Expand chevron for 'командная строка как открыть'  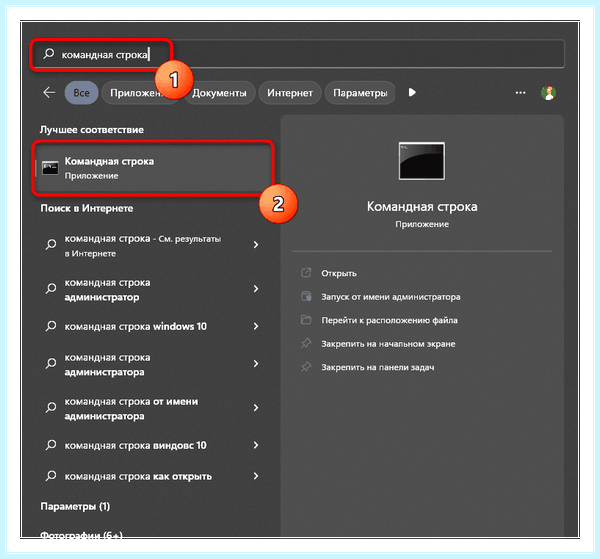tap(256, 476)
